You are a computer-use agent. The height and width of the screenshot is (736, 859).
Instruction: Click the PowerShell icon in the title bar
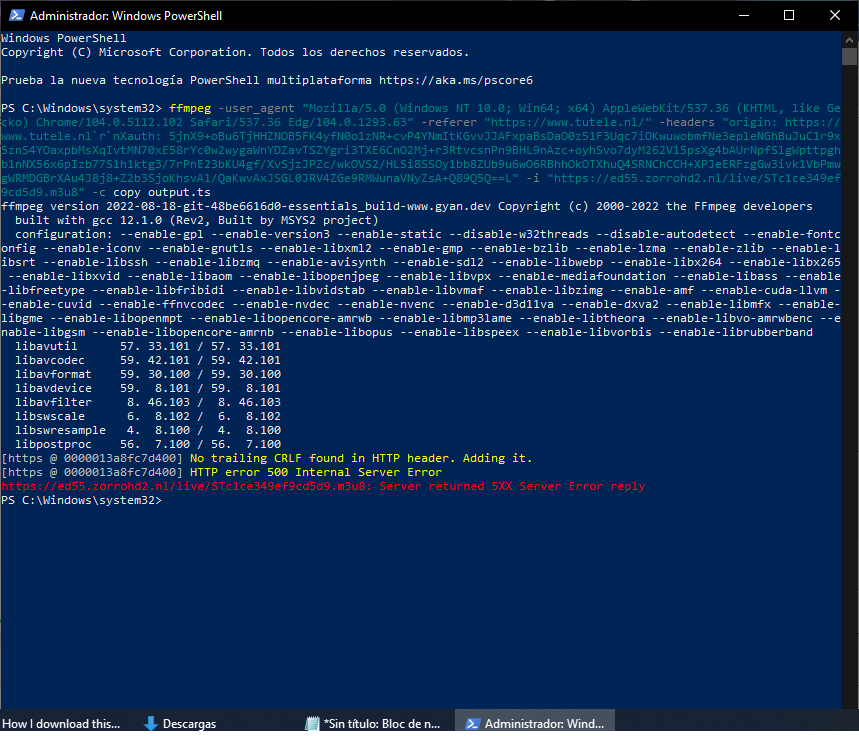point(16,15)
